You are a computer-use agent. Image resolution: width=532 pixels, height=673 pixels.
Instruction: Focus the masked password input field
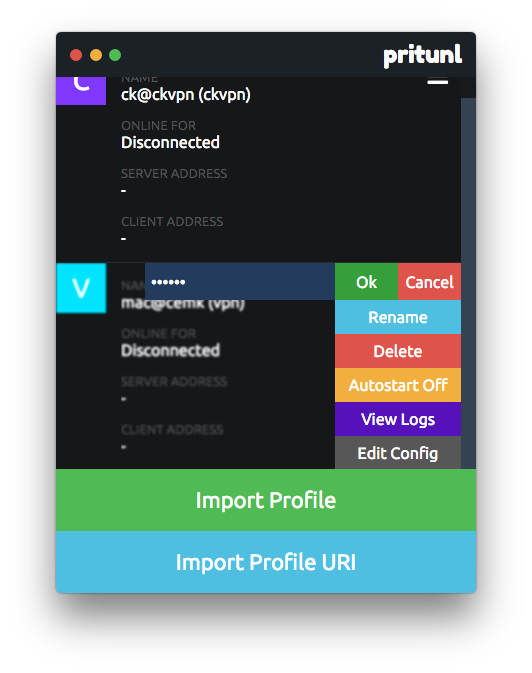[240, 282]
